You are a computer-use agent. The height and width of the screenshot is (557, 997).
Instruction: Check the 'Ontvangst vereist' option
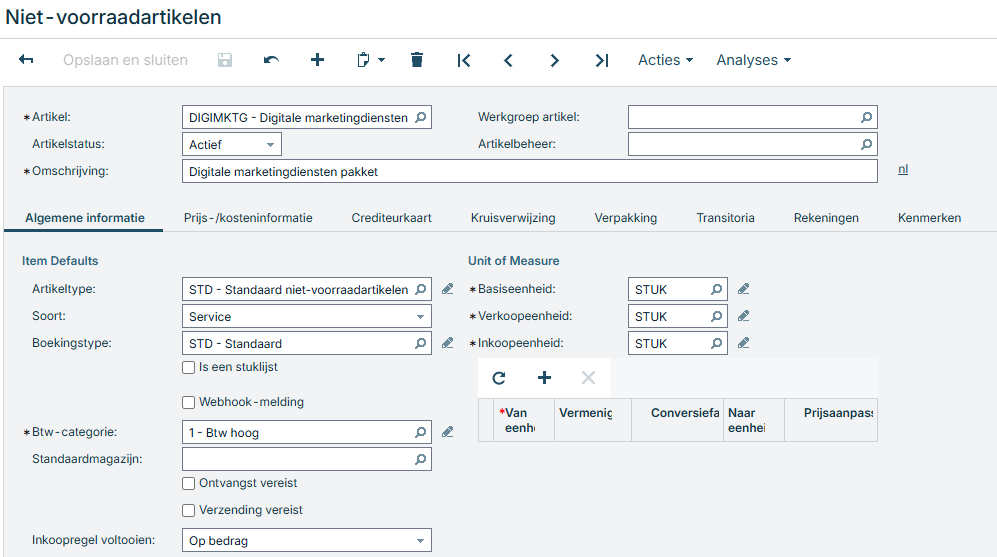point(189,483)
